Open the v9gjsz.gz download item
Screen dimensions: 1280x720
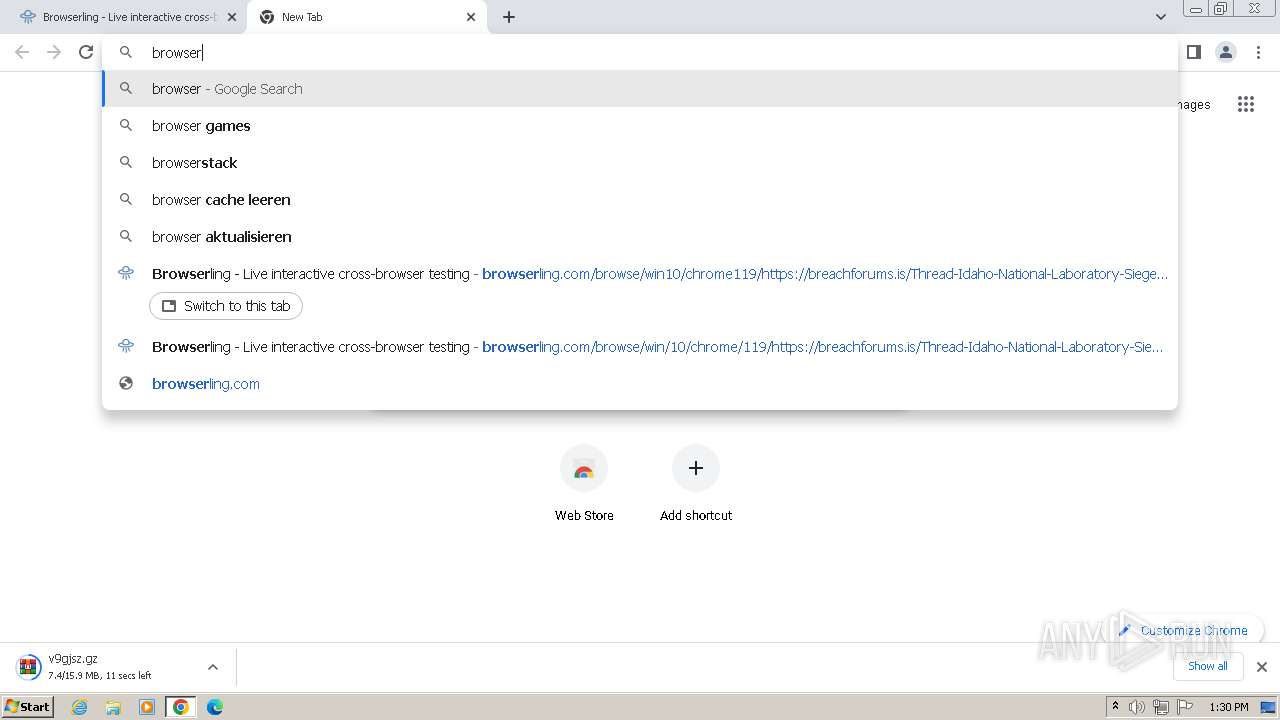(100, 667)
